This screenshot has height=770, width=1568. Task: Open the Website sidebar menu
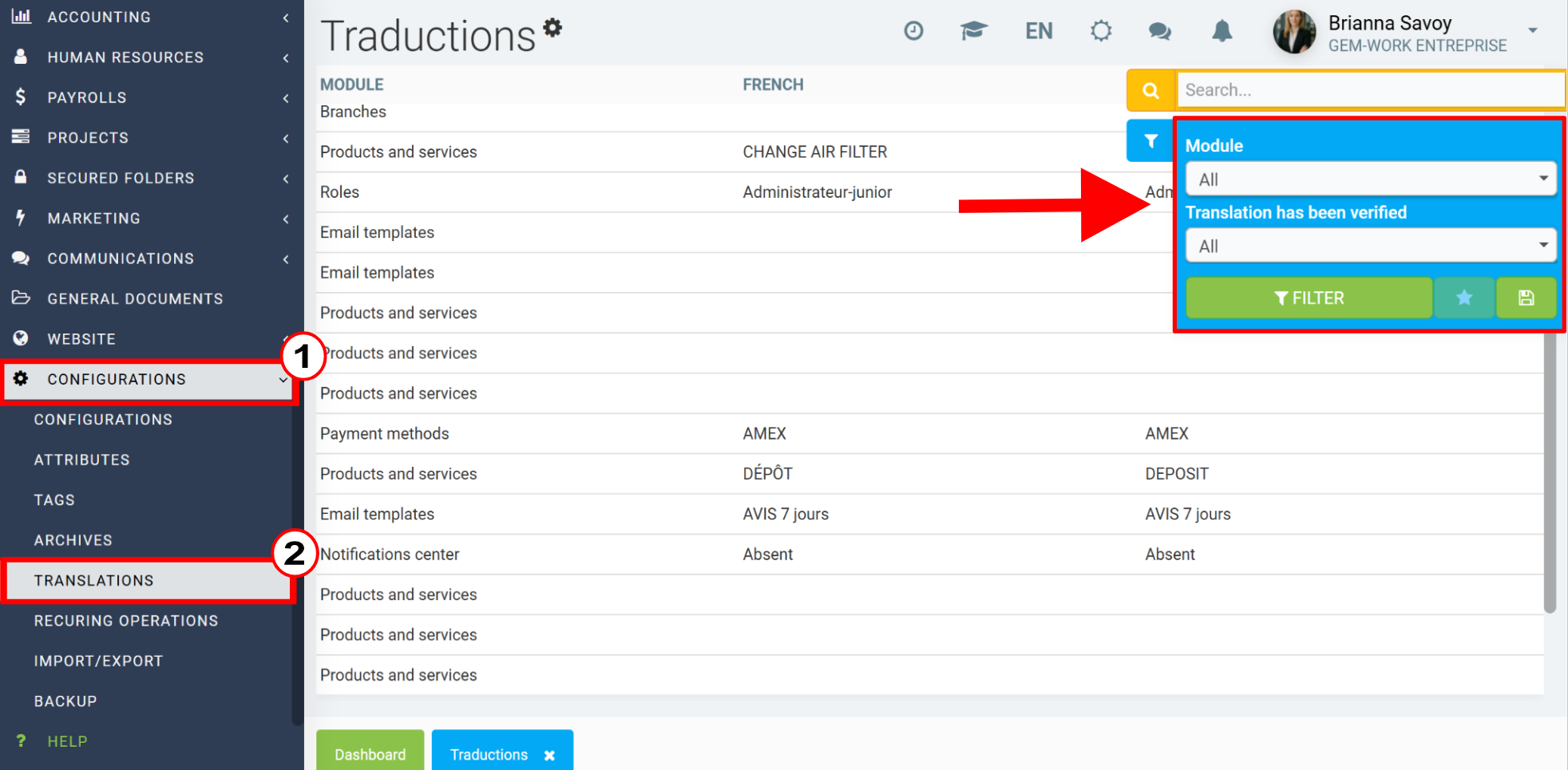pos(152,339)
